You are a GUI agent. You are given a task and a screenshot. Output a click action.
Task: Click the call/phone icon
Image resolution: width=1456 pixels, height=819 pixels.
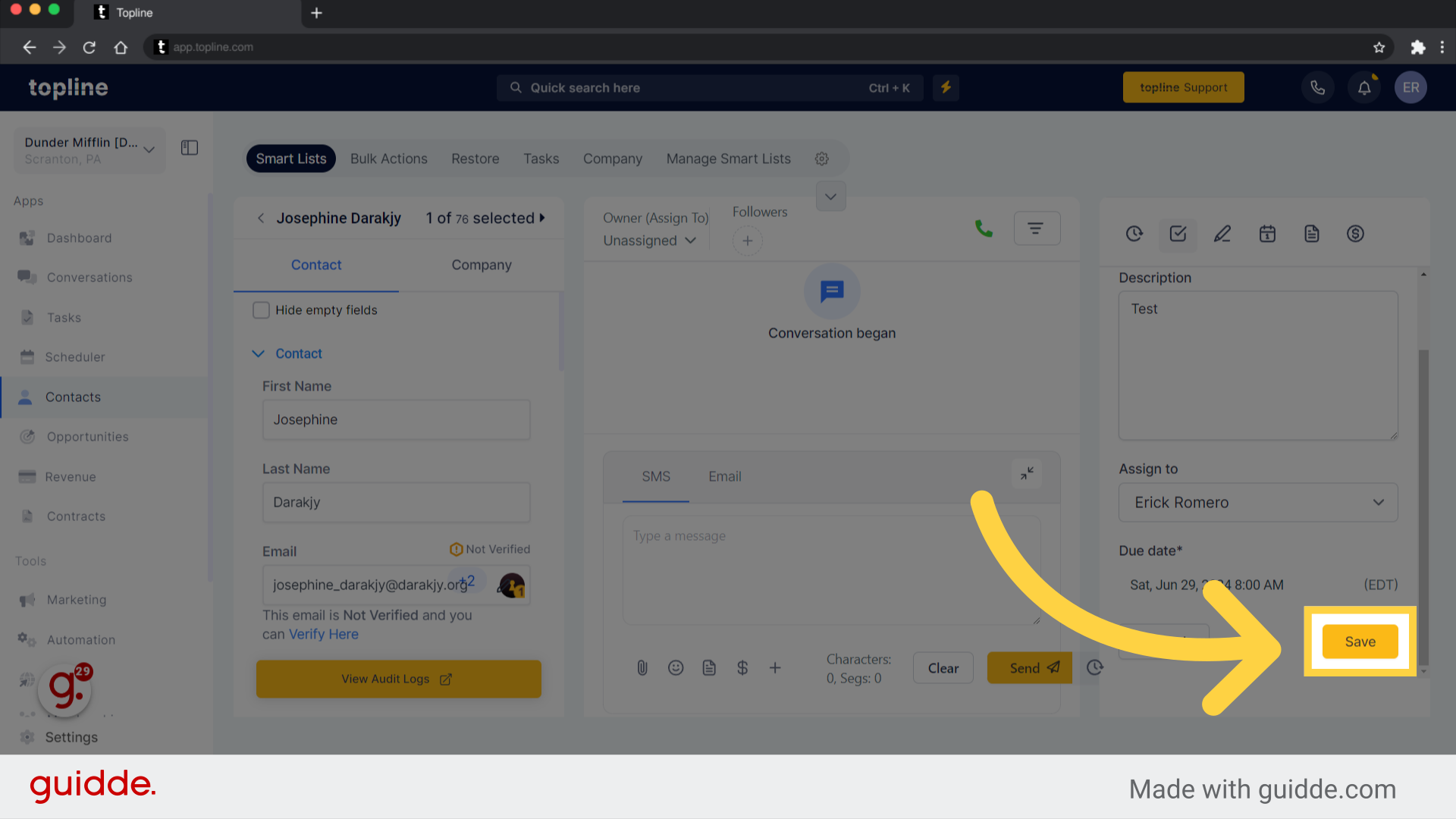point(986,229)
